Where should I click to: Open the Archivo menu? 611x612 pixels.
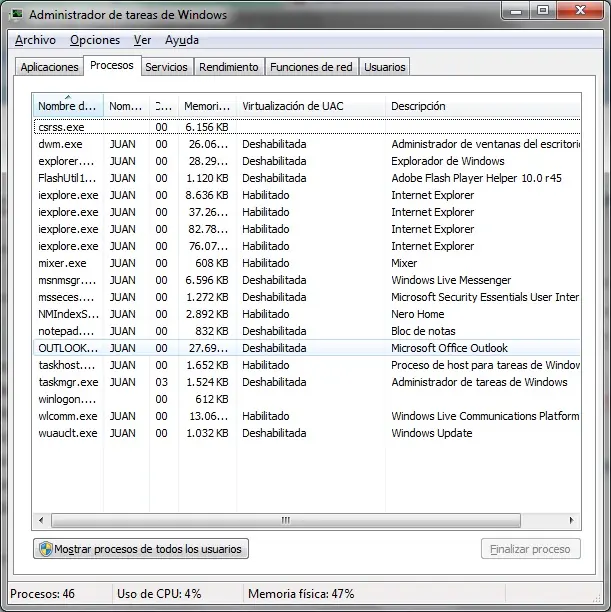(35, 40)
